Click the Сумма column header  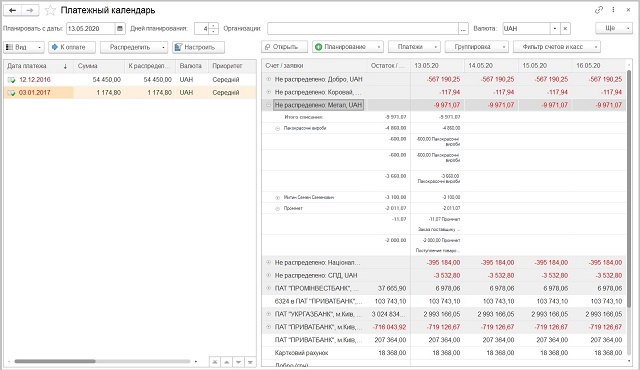point(99,66)
